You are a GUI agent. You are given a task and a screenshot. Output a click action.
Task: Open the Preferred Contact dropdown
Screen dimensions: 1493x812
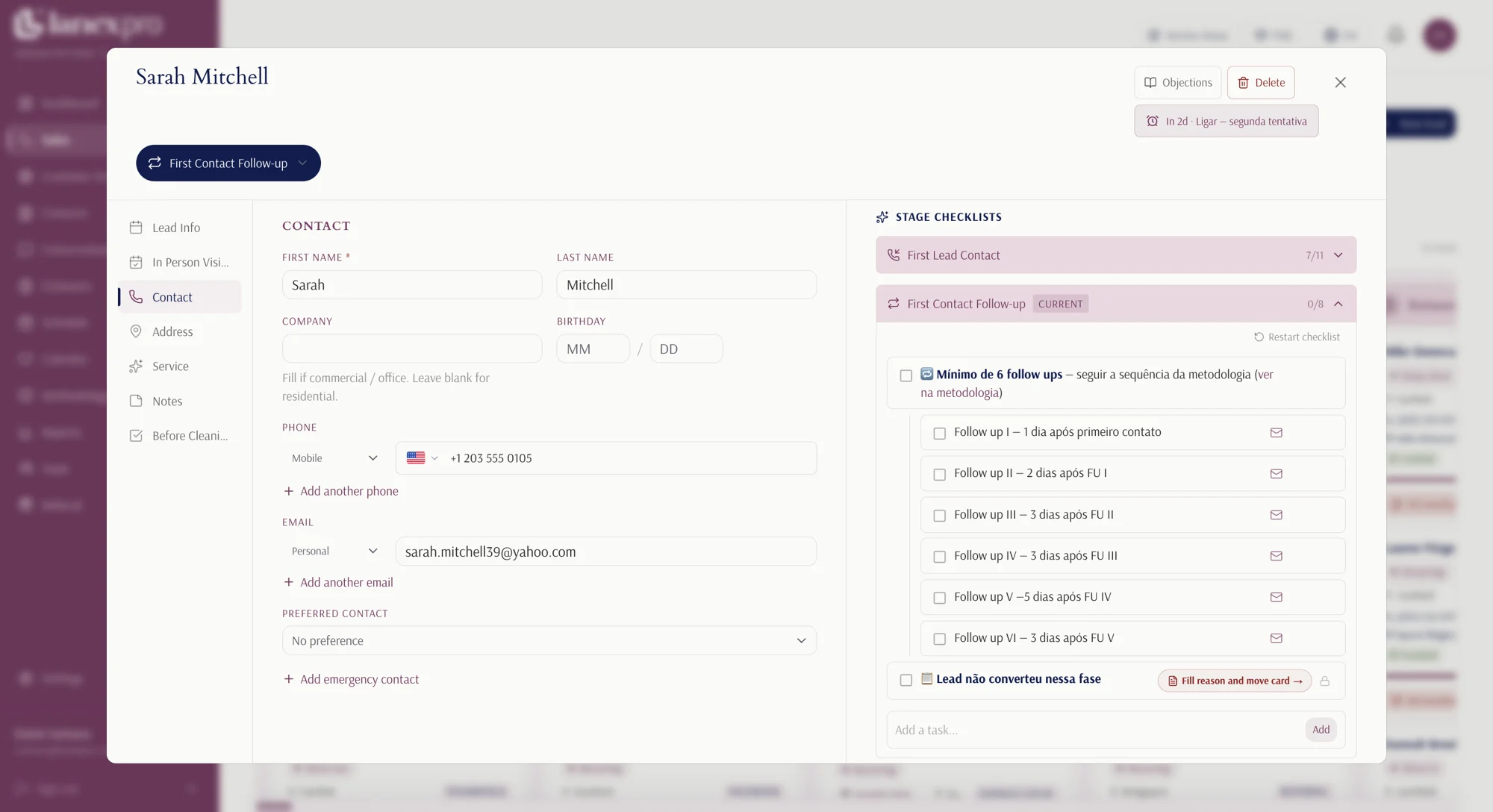549,640
